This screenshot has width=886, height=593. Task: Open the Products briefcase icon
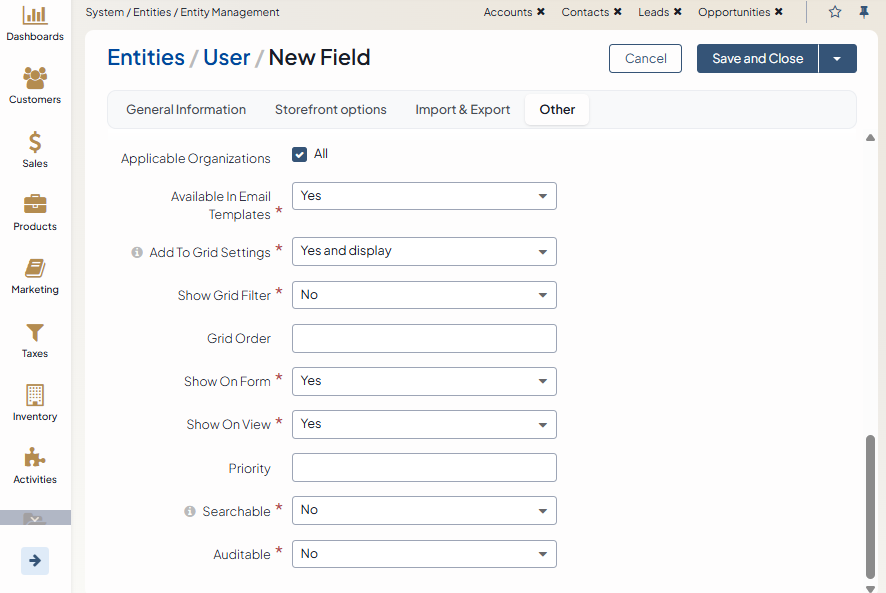pyautogui.click(x=35, y=206)
